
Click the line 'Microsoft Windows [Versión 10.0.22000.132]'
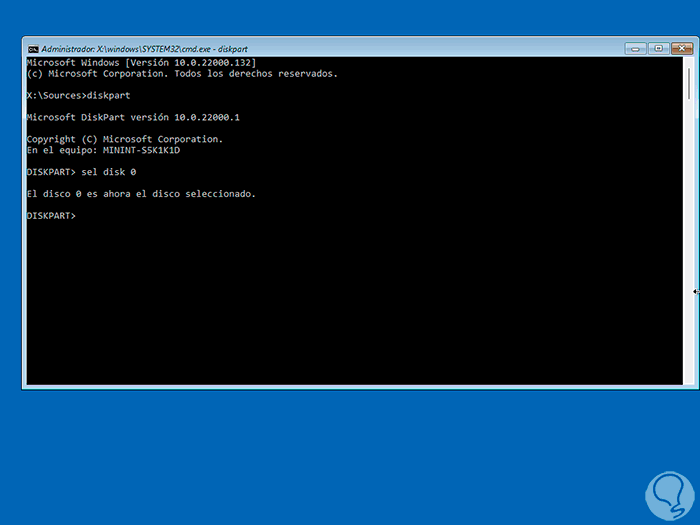coord(141,63)
